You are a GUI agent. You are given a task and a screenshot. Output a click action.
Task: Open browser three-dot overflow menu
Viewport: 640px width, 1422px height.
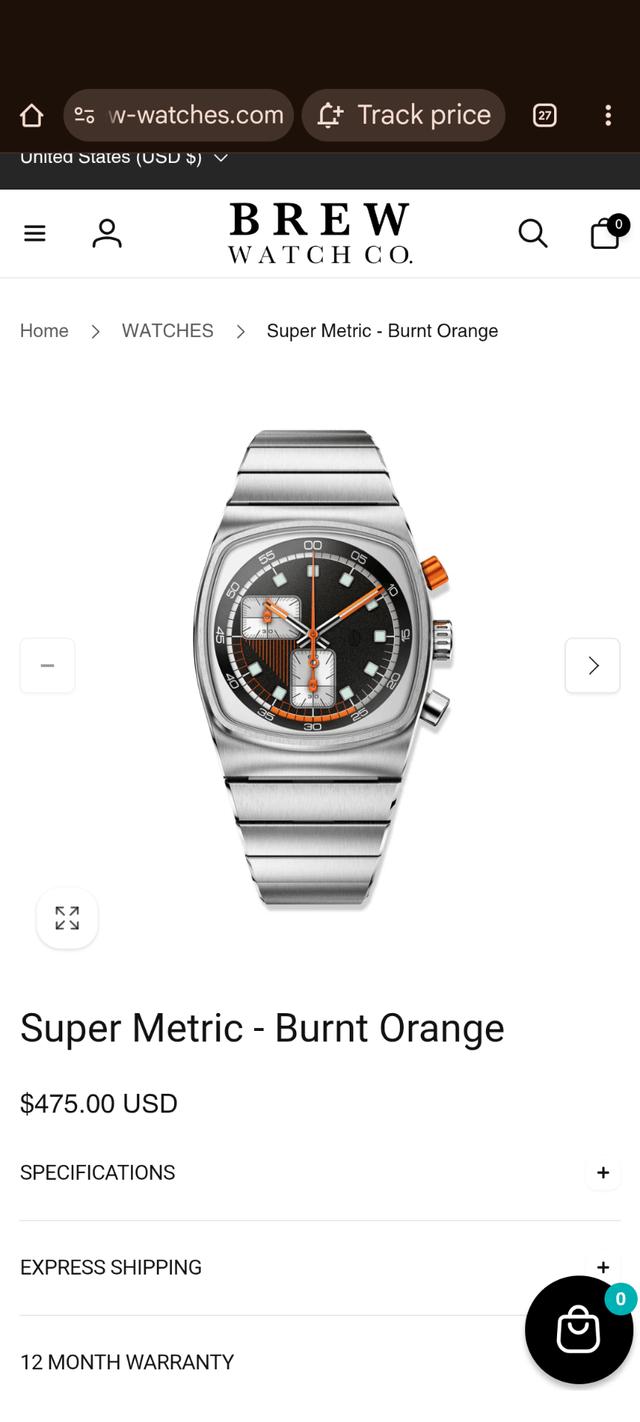coord(607,116)
